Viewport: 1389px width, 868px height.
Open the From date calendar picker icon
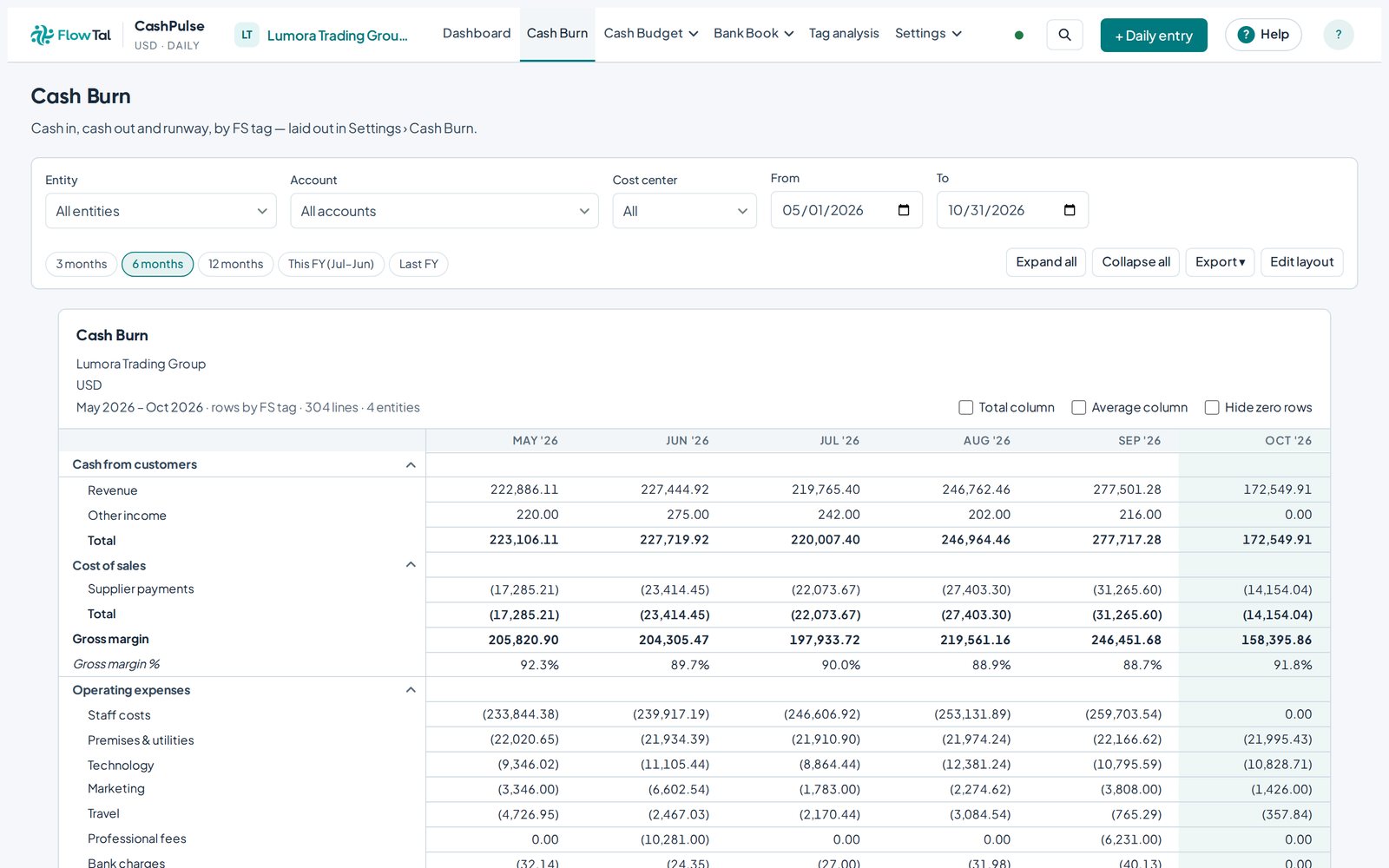coord(904,210)
